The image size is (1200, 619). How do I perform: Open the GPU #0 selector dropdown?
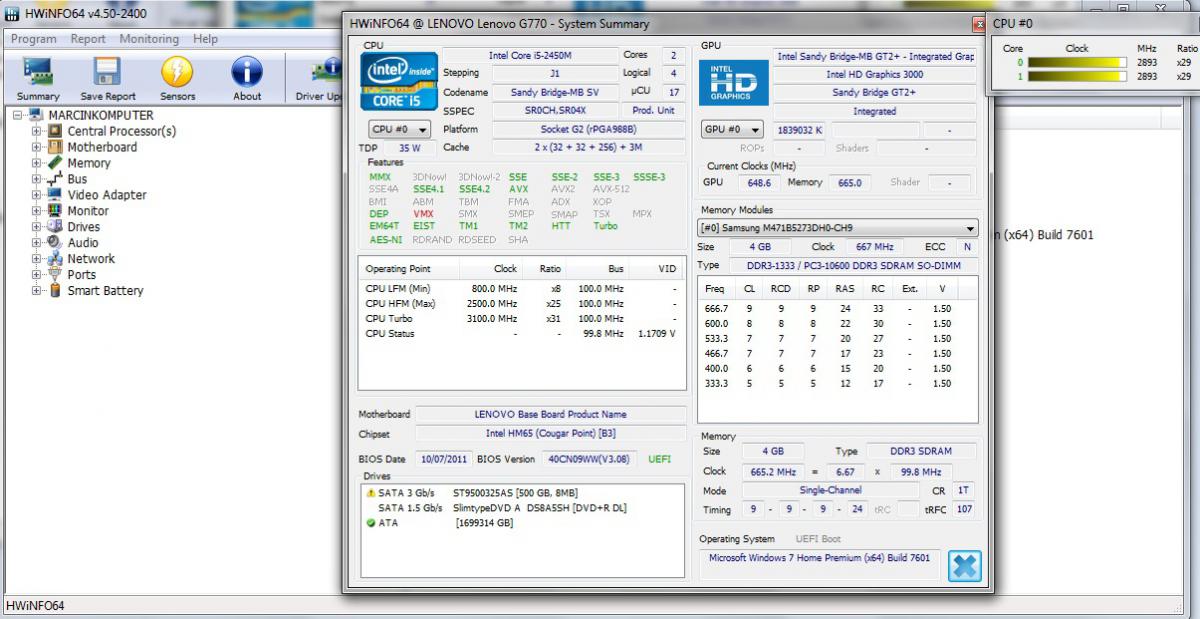coord(733,130)
